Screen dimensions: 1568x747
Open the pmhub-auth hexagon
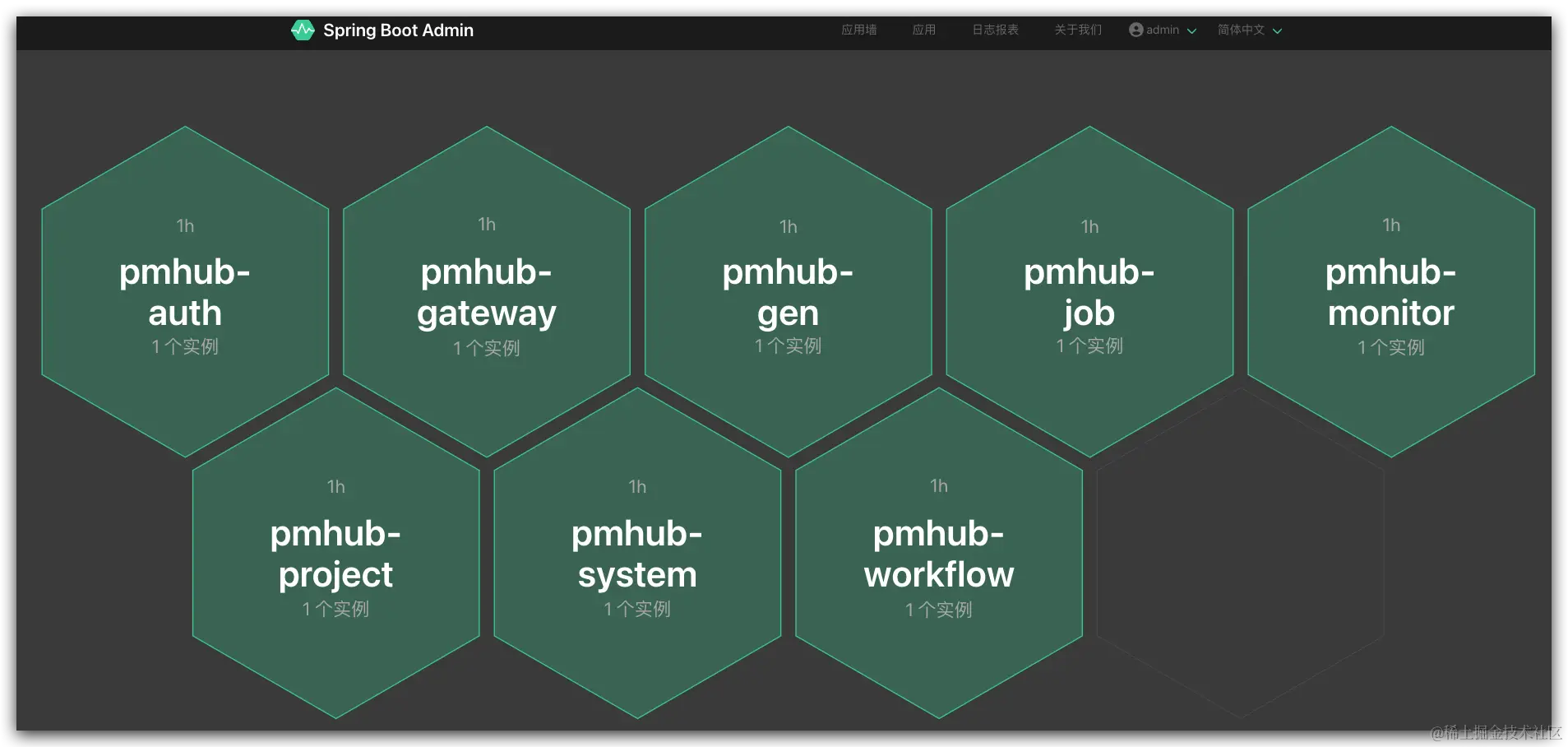(185, 291)
